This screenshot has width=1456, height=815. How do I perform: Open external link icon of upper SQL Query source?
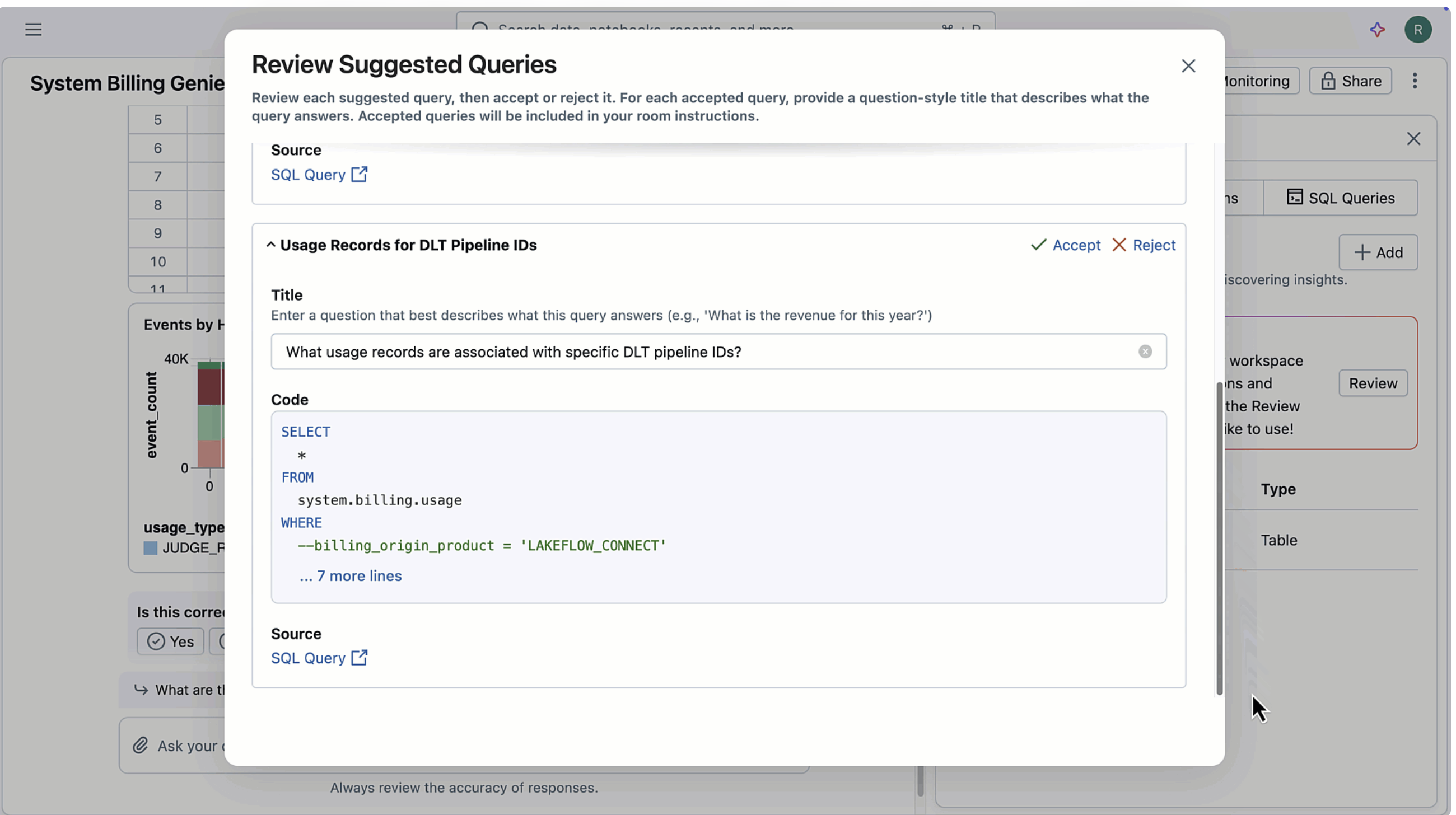pos(360,175)
